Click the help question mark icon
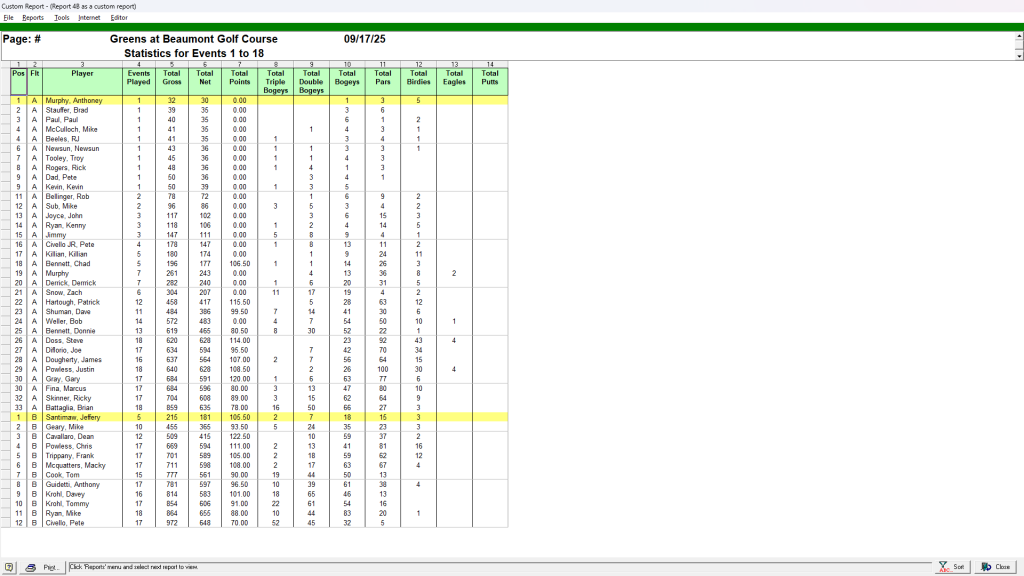This screenshot has height=576, width=1024. pyautogui.click(x=10, y=567)
